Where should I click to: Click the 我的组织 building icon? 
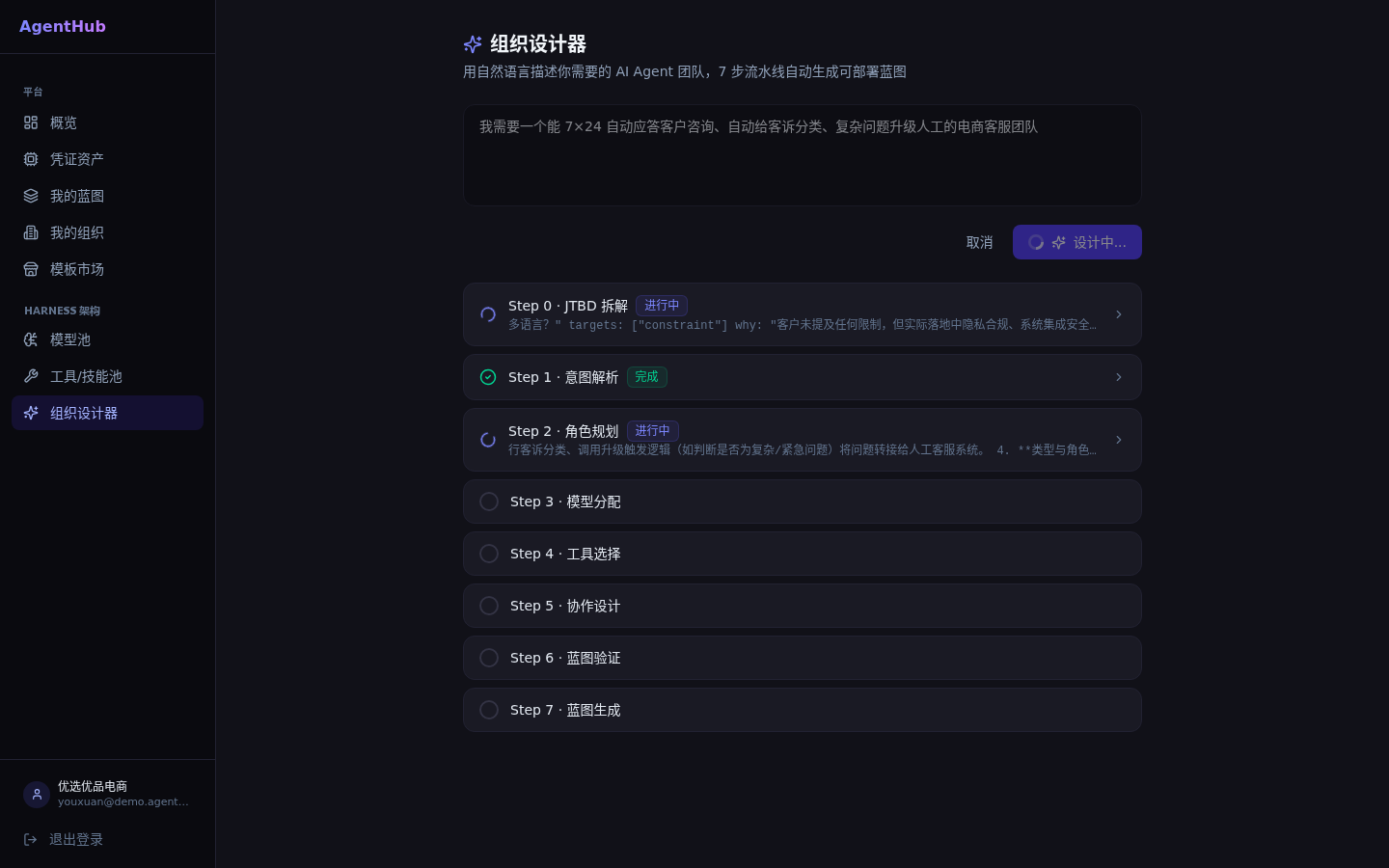31,232
